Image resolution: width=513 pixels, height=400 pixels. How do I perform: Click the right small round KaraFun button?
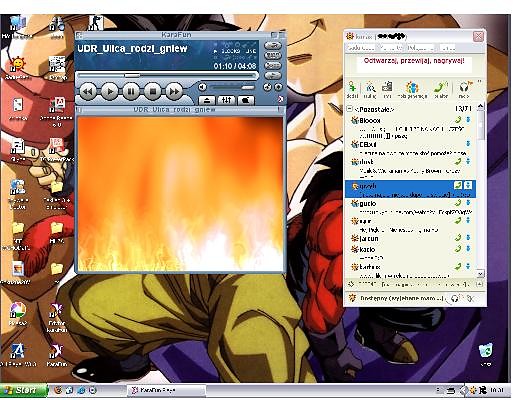278,87
